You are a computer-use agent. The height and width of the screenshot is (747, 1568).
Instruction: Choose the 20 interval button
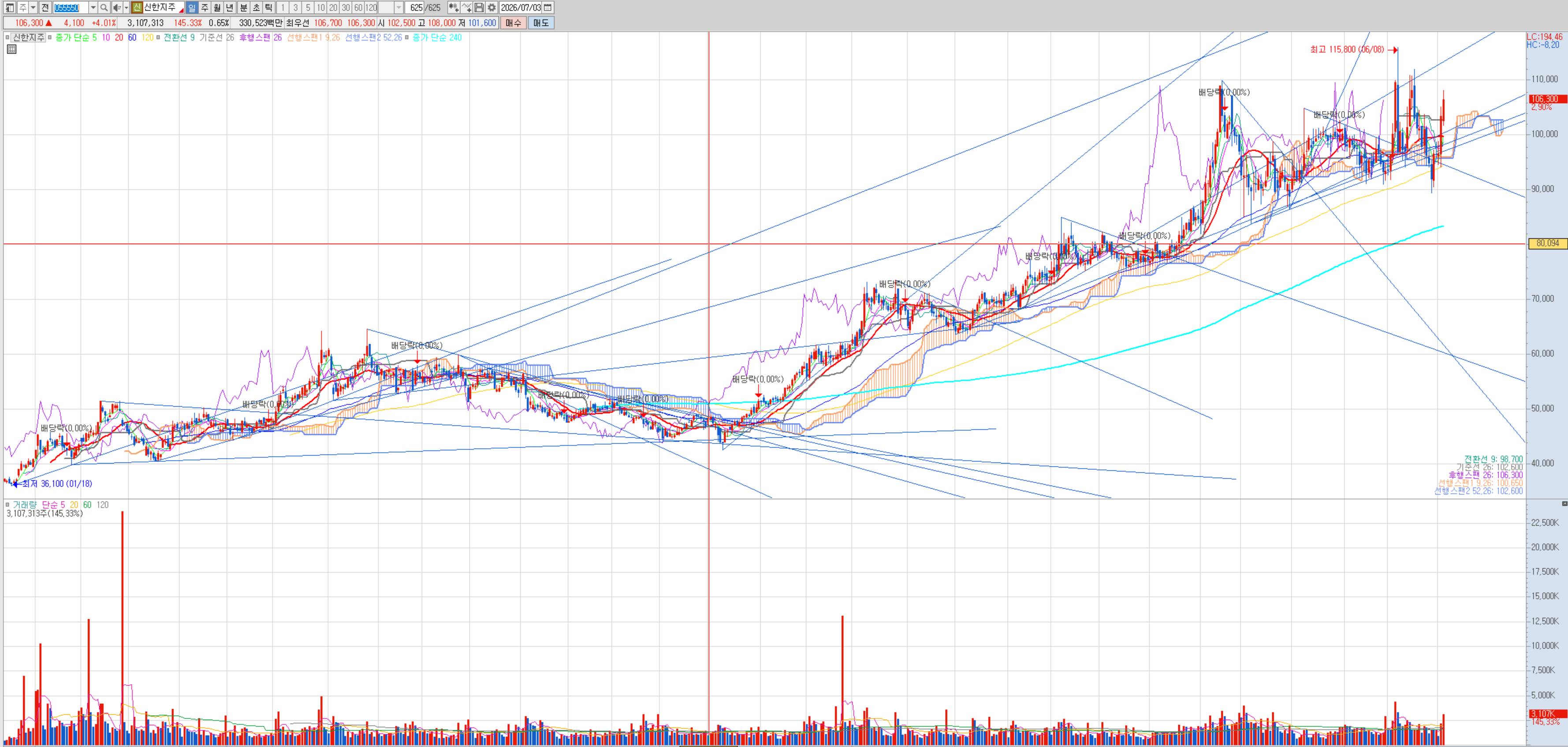tap(334, 8)
